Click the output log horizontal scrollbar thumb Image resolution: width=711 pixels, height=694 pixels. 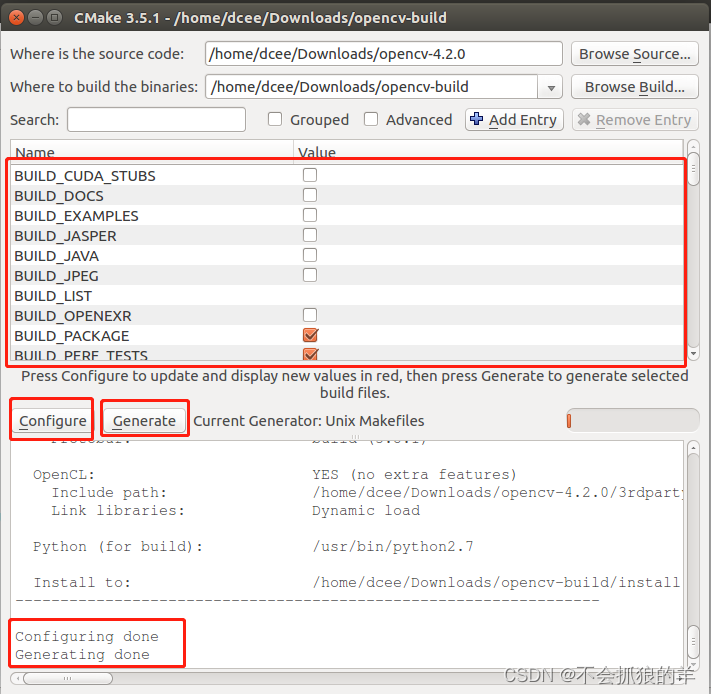tap(68, 679)
